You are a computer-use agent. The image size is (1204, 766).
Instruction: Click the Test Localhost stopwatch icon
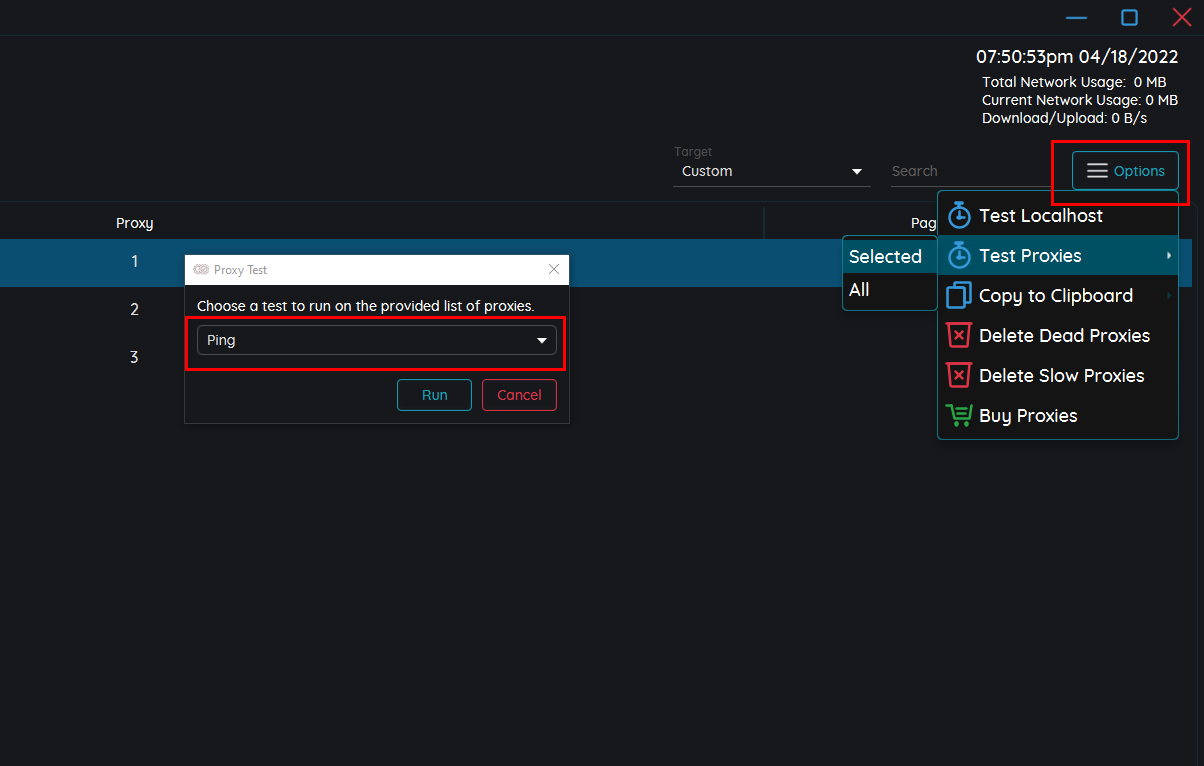coord(959,216)
